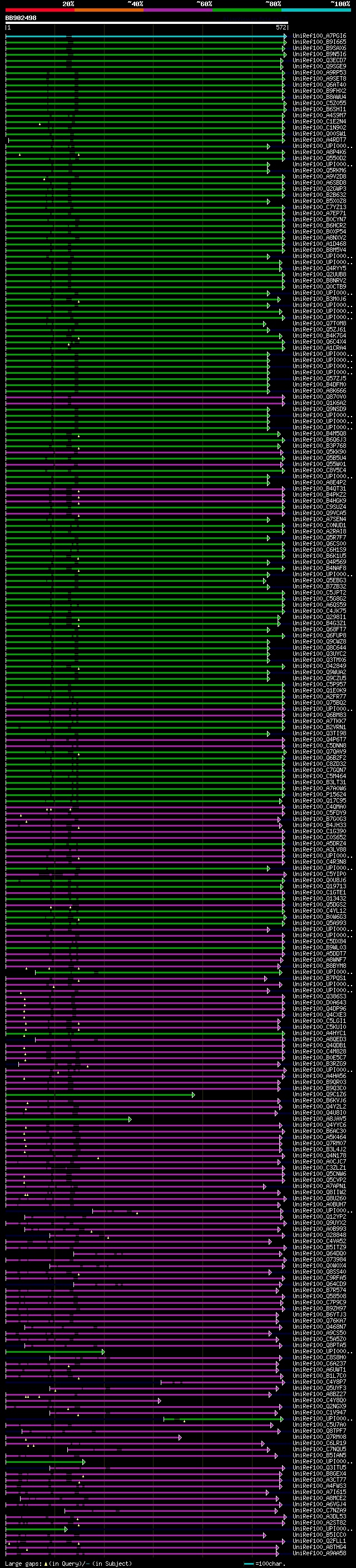Select label UniRef100_C5Z055
The width and height of the screenshot is (356, 1568).
319,103
